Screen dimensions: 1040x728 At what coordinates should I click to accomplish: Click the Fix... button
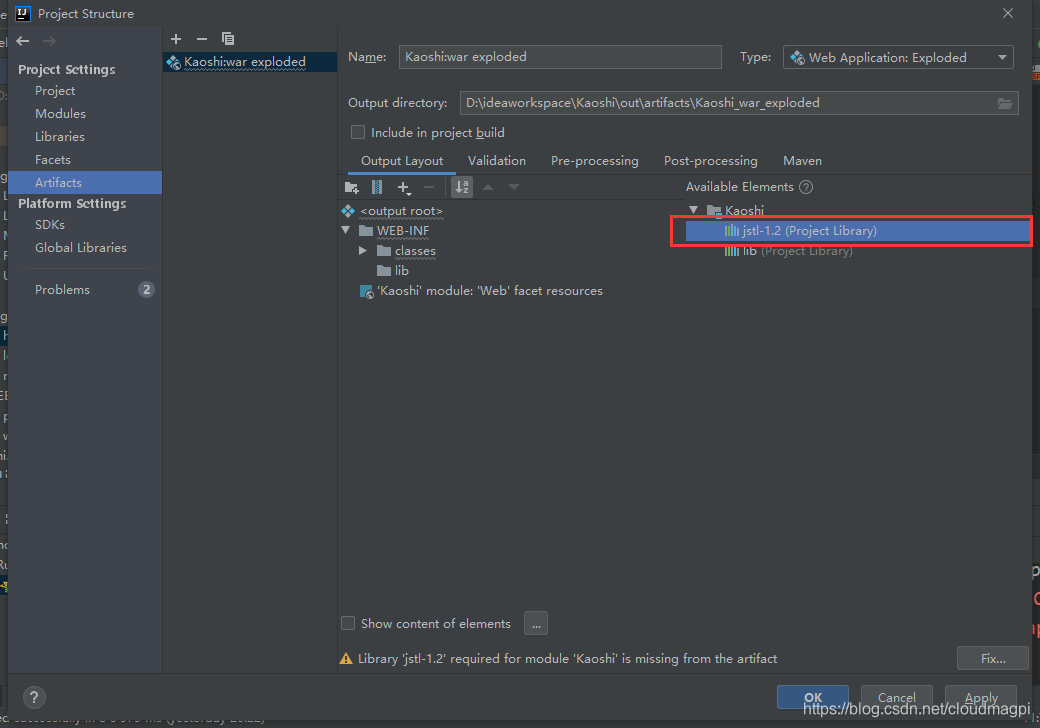click(x=993, y=658)
